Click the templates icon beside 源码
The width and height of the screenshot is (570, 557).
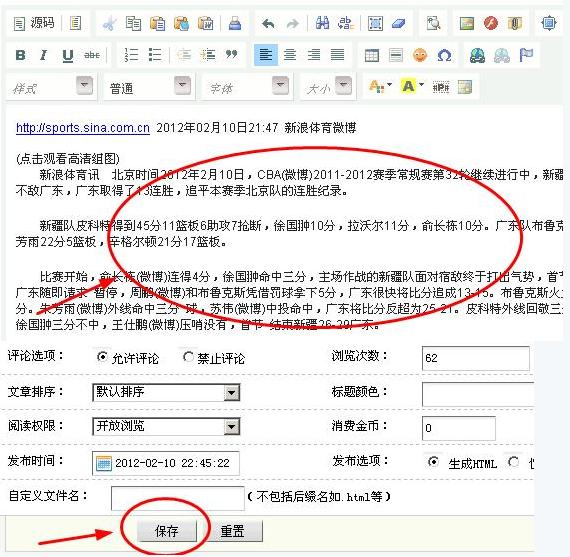(75, 23)
